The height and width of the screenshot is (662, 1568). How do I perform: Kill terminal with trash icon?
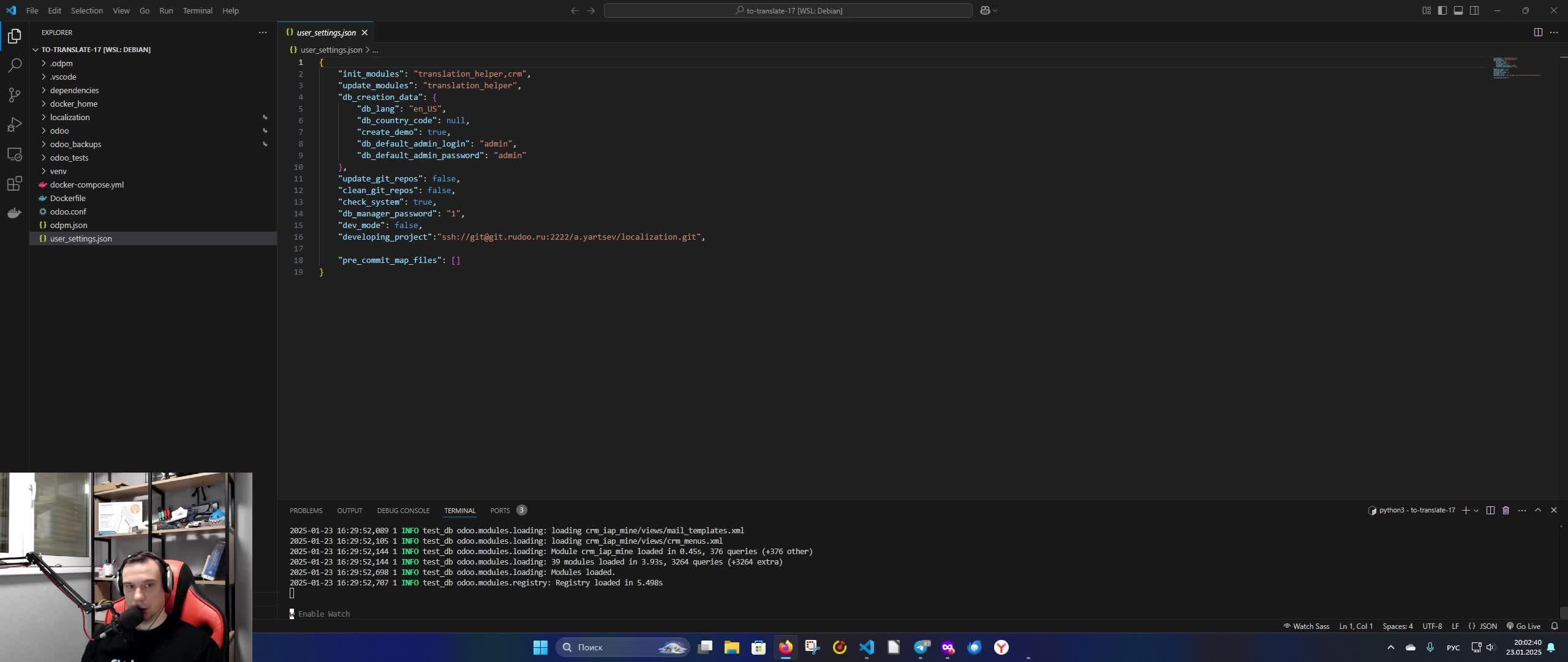(x=1506, y=510)
